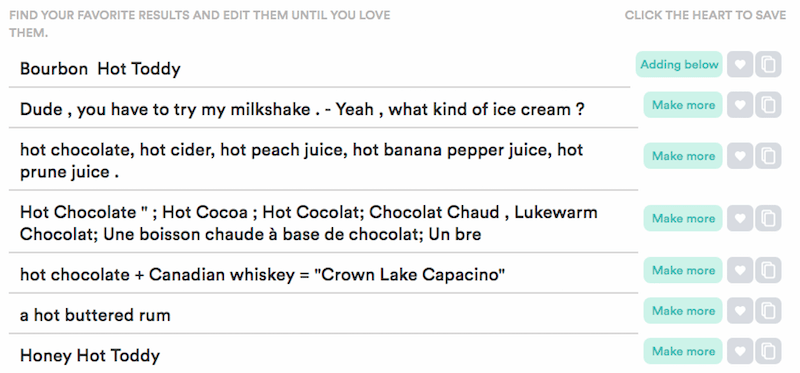Heart the hot buttered rum result
Viewport: 800px width, 373px height.
[x=740, y=311]
